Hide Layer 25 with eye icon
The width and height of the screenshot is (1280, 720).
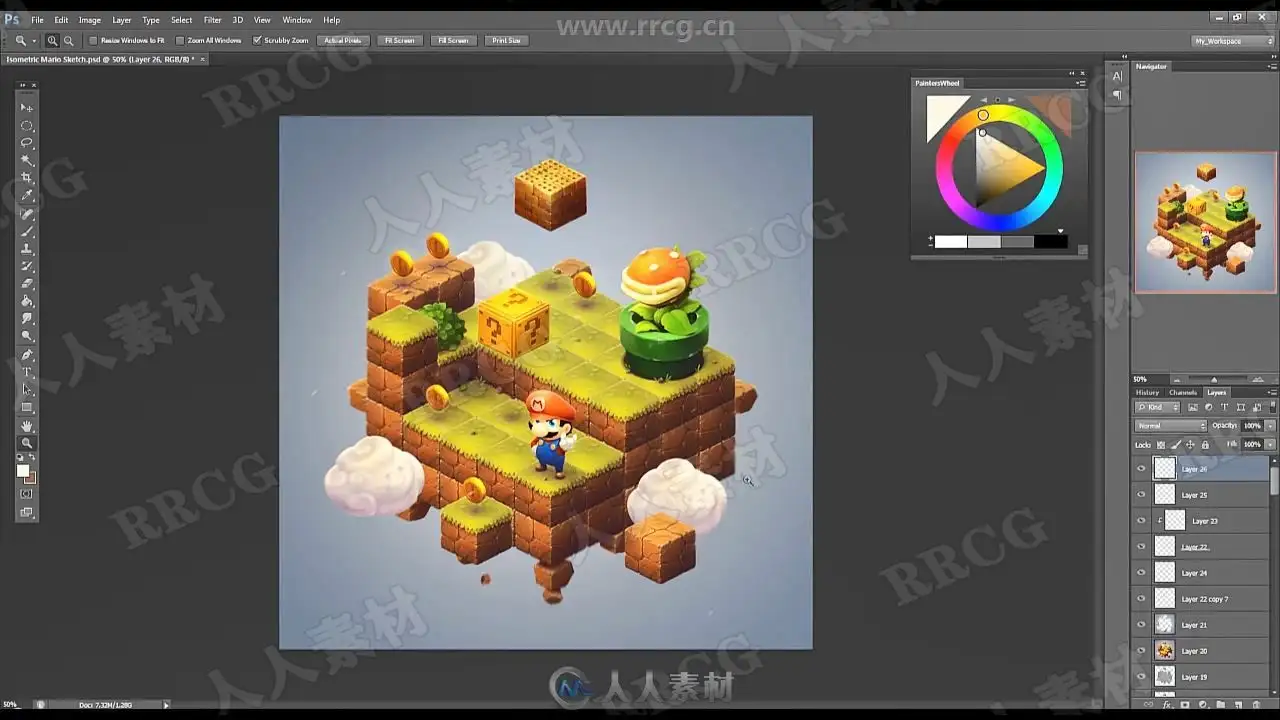point(1141,495)
